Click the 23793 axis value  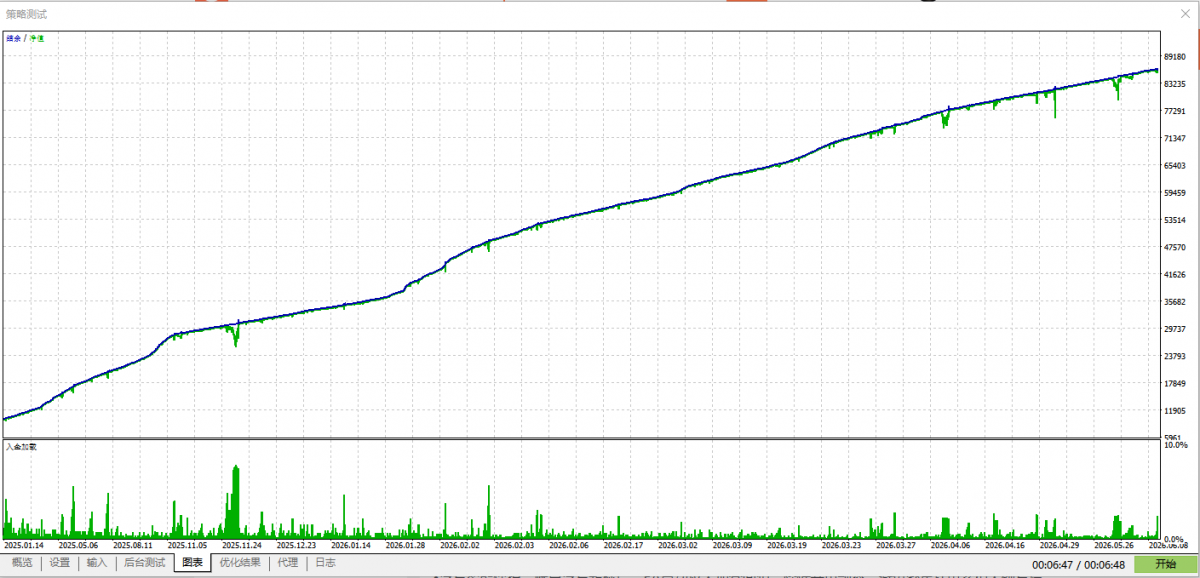pyautogui.click(x=1175, y=356)
